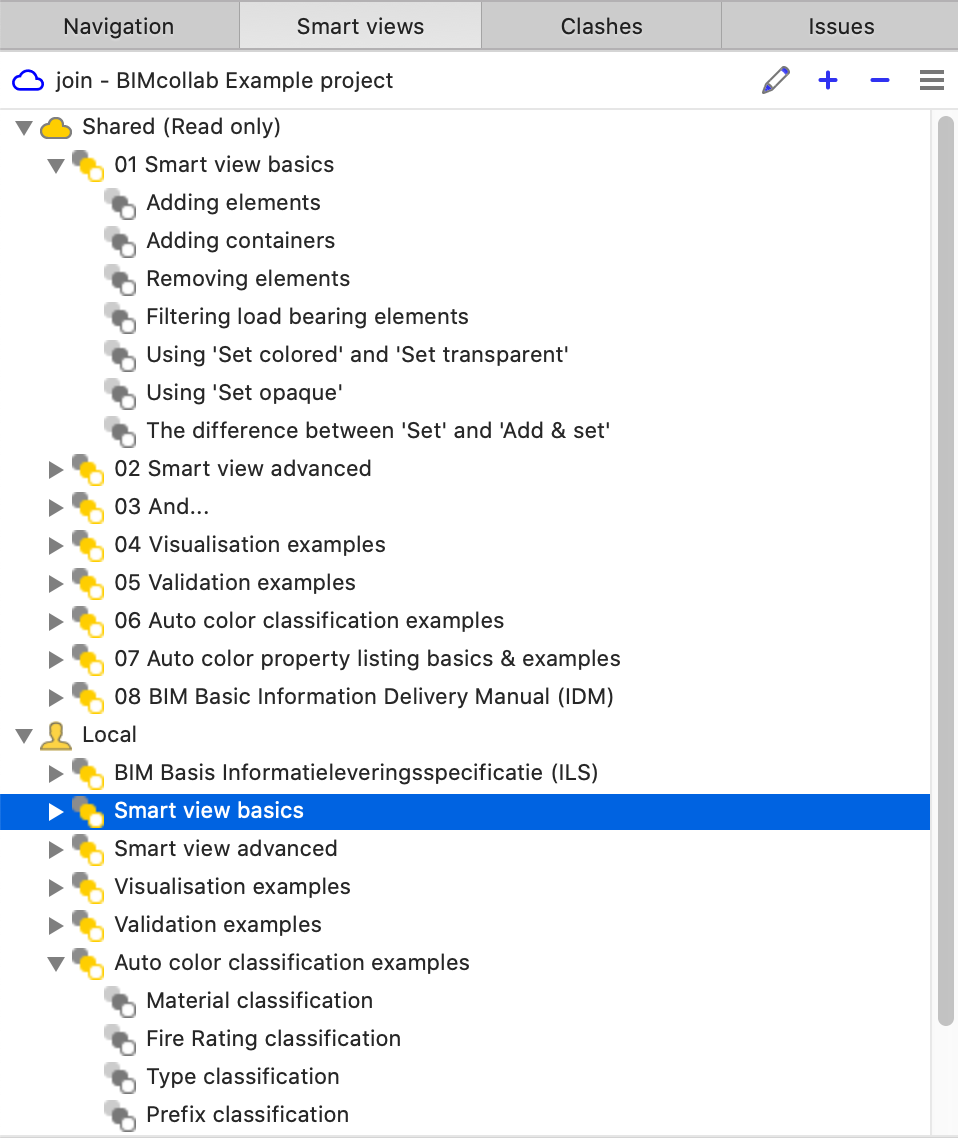Expand the 02 Smart view advanced set
958x1138 pixels.
[x=56, y=470]
